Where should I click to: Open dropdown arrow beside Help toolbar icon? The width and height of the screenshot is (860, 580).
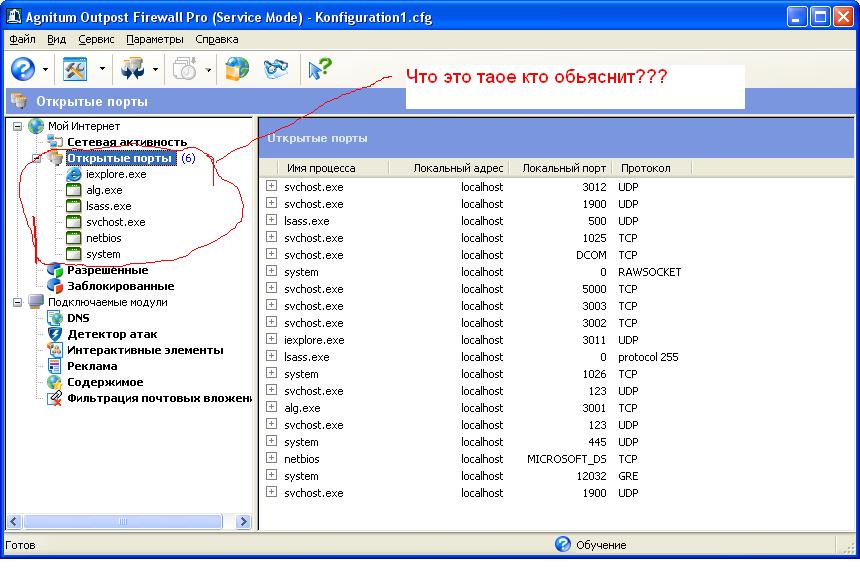[46, 70]
